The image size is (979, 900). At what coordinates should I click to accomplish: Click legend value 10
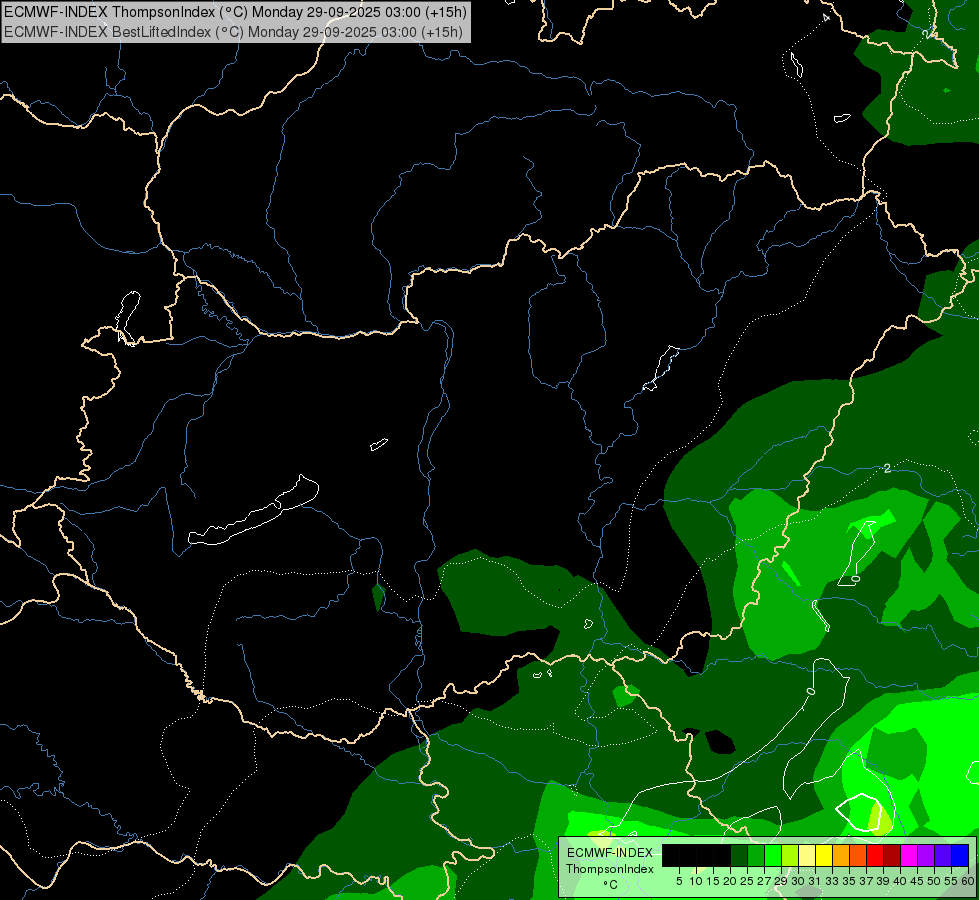click(x=696, y=881)
